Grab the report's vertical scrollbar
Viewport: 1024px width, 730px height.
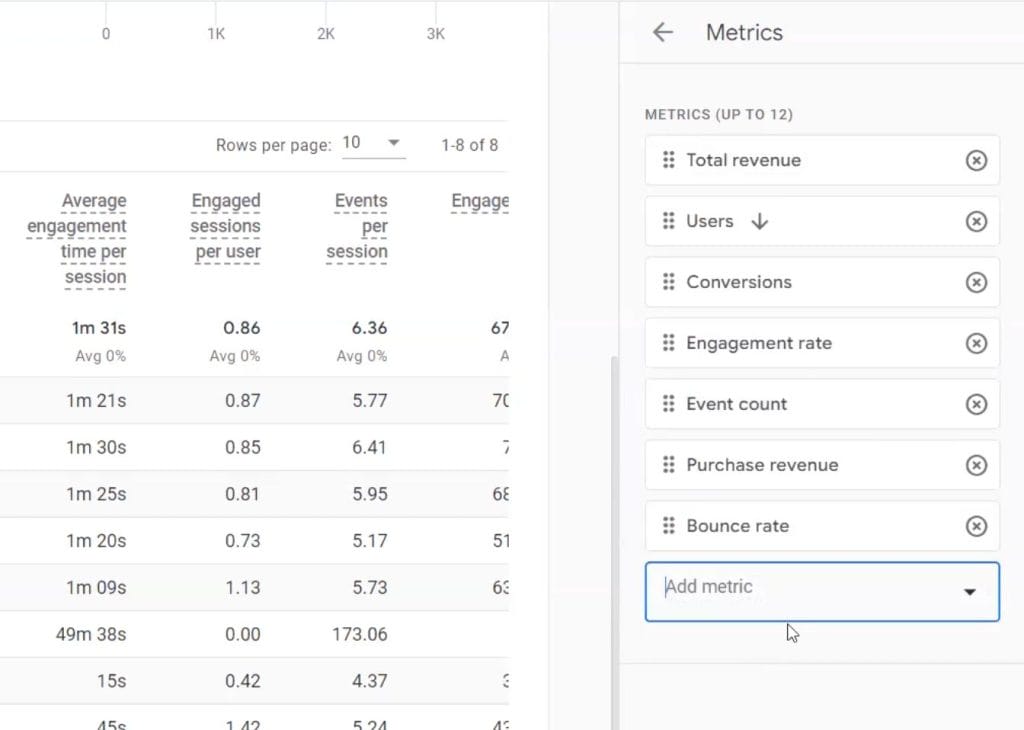[614, 542]
